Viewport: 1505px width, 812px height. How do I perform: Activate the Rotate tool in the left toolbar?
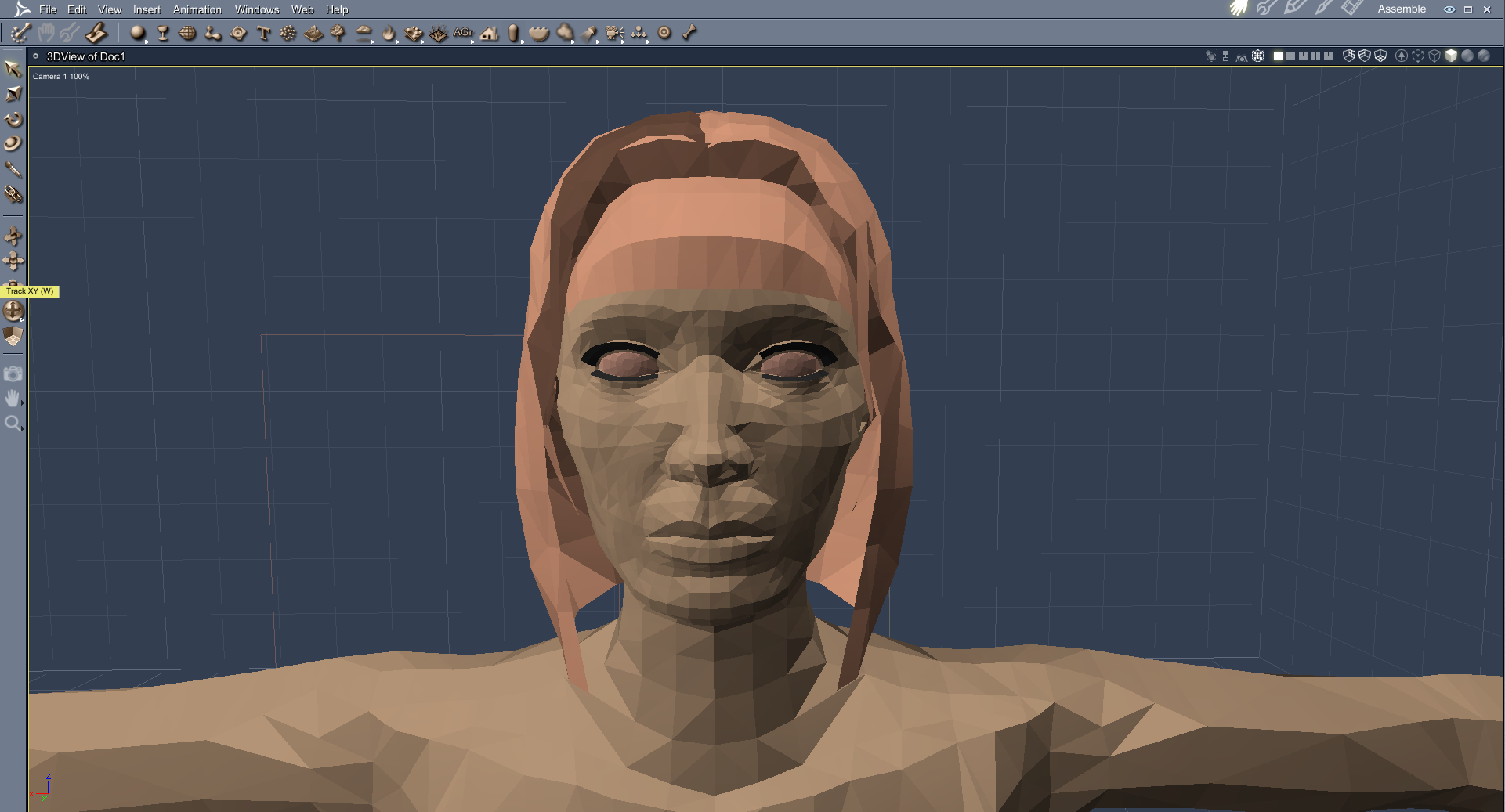point(13,119)
